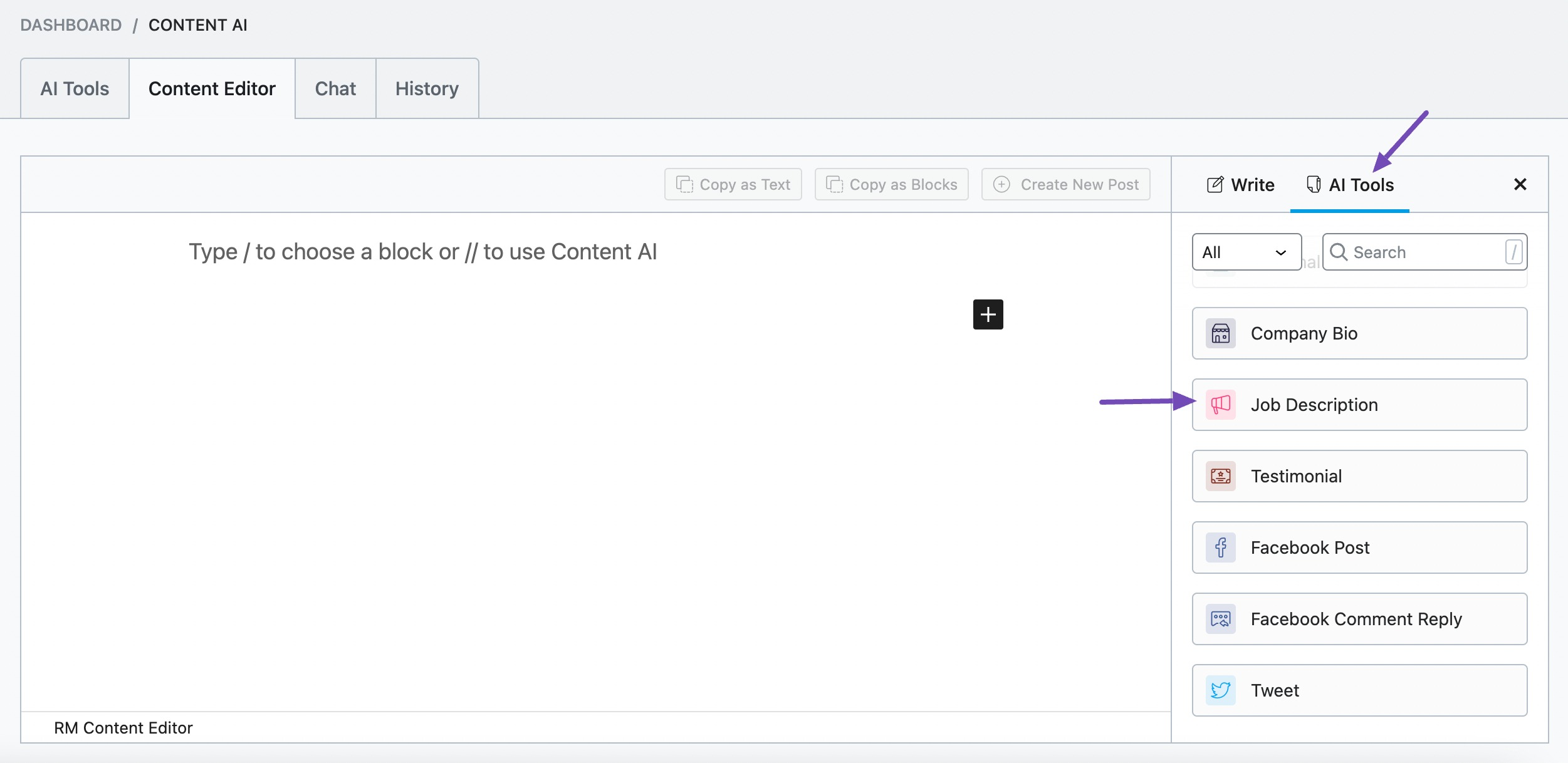Select the Facebook Comment Reply tool
The image size is (1568, 763).
pos(1359,619)
